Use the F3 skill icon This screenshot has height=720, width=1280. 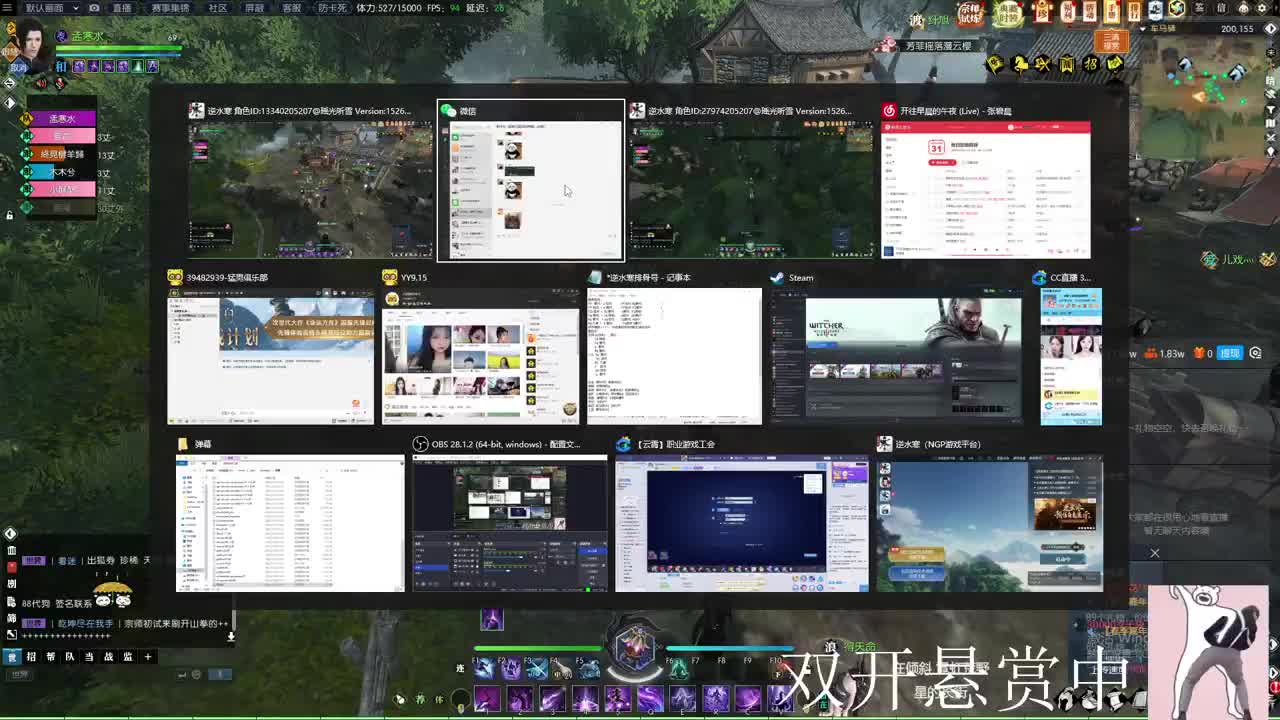tap(538, 668)
